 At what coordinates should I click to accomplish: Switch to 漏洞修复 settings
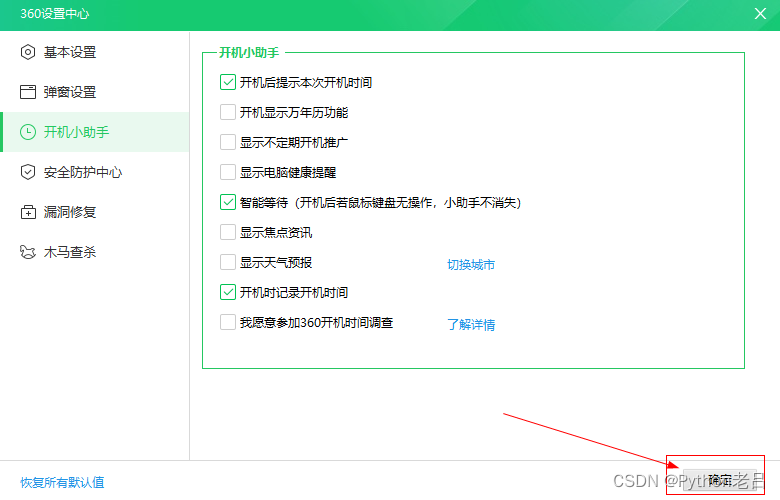click(x=95, y=212)
